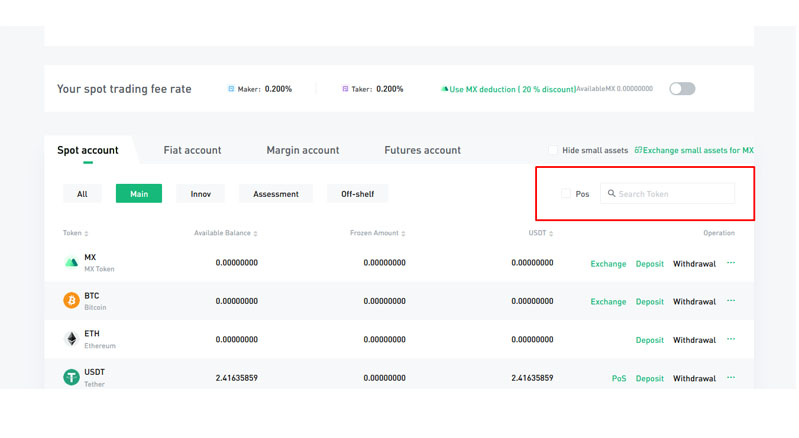Image resolution: width=799 pixels, height=438 pixels.
Task: Select the Innov filter
Action: 200,194
